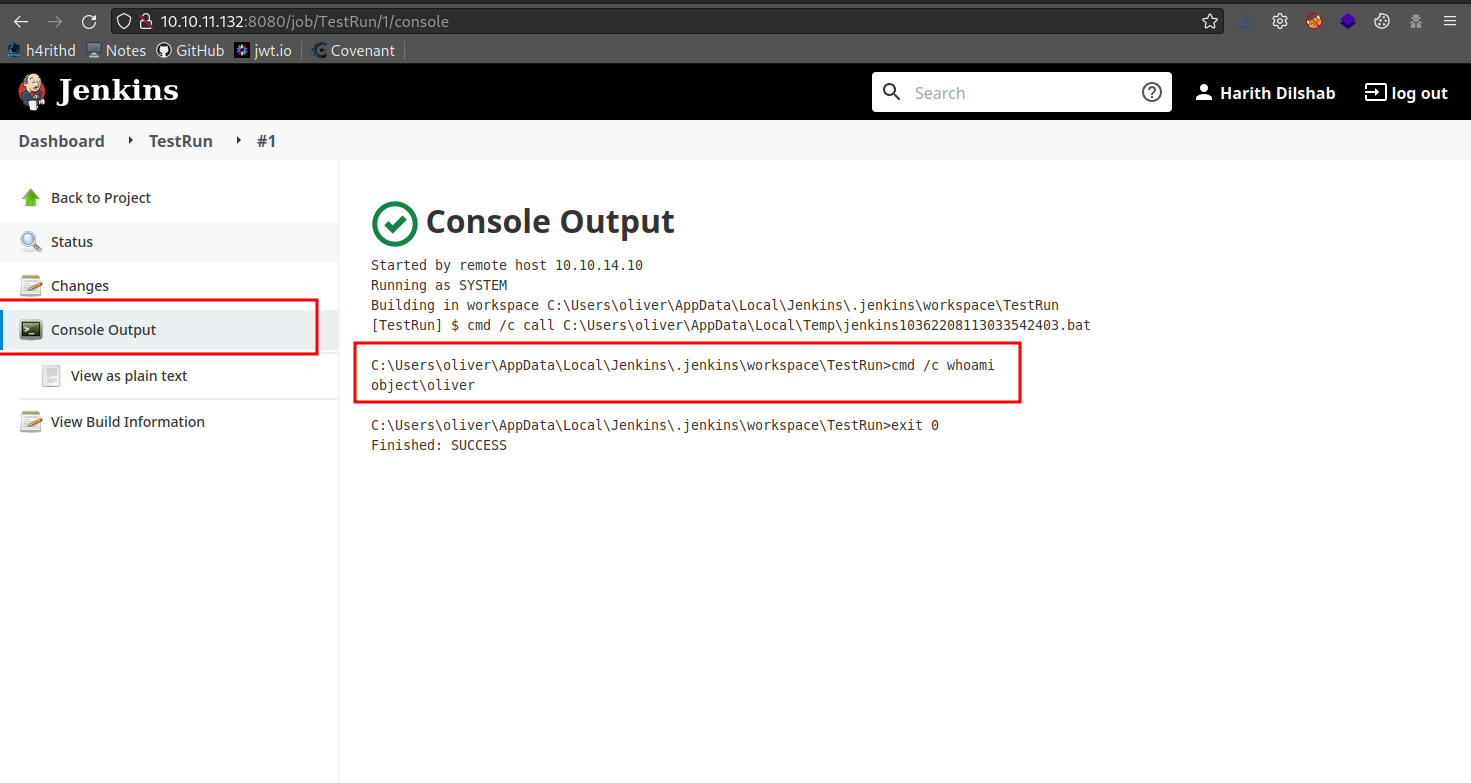
Task: Click the gear extension icon in toolbar
Action: [x=1279, y=21]
